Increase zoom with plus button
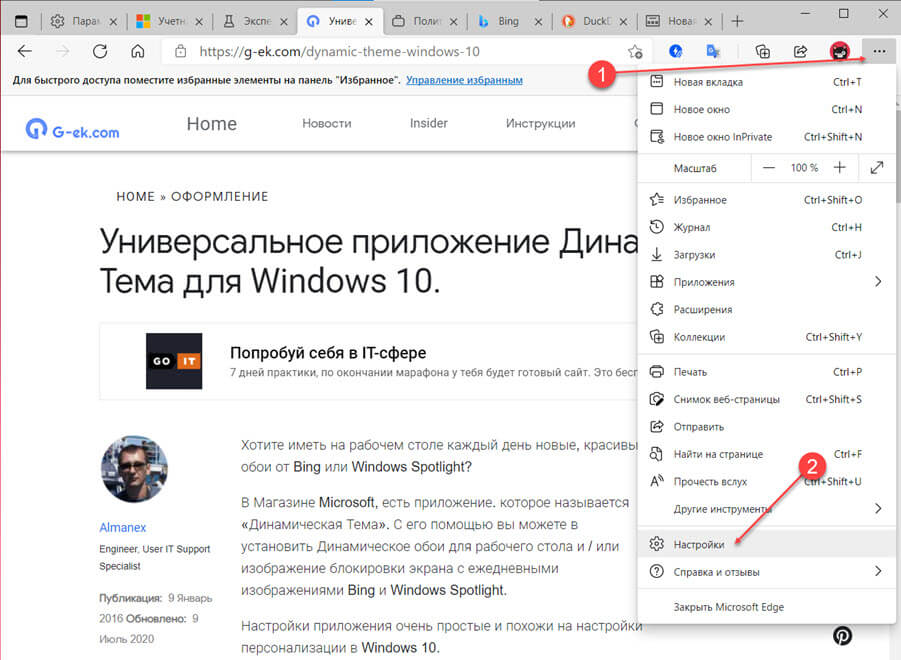 coord(840,168)
